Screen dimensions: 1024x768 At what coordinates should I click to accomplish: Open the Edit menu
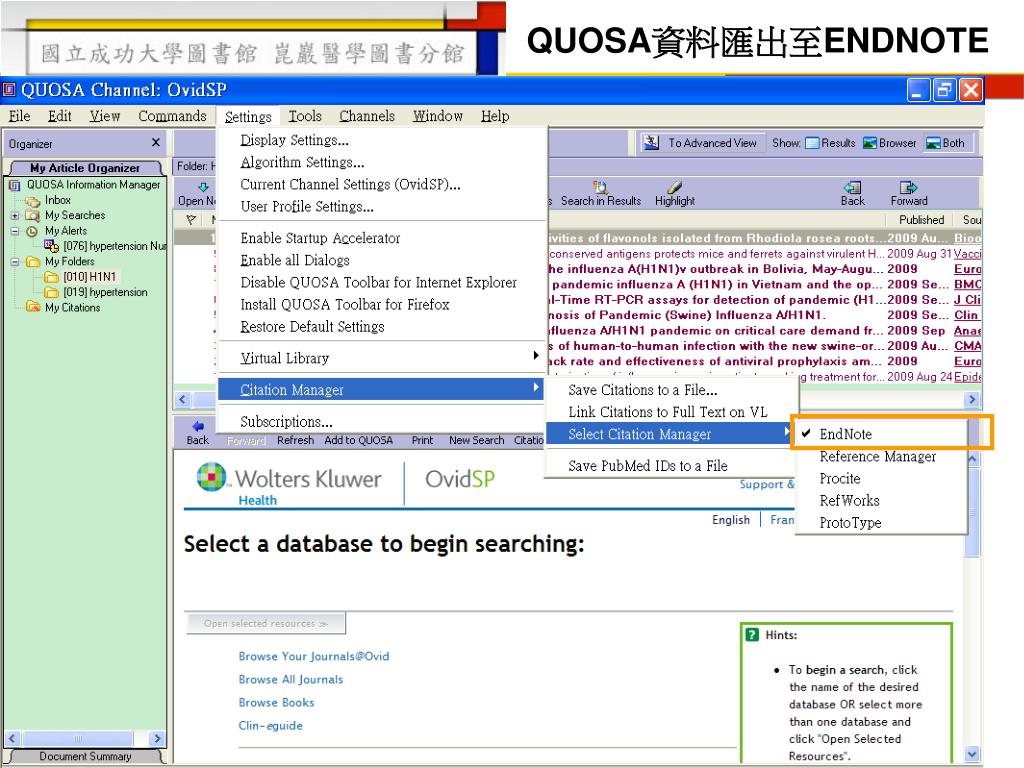click(59, 116)
